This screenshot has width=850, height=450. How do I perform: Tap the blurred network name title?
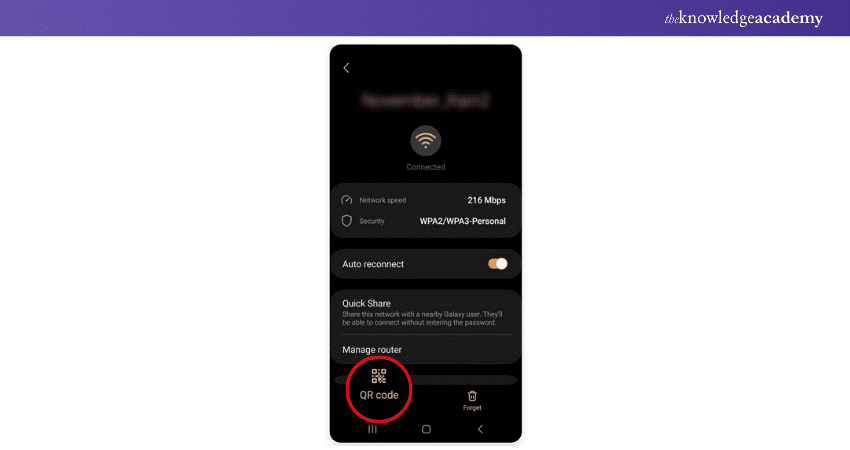click(426, 101)
